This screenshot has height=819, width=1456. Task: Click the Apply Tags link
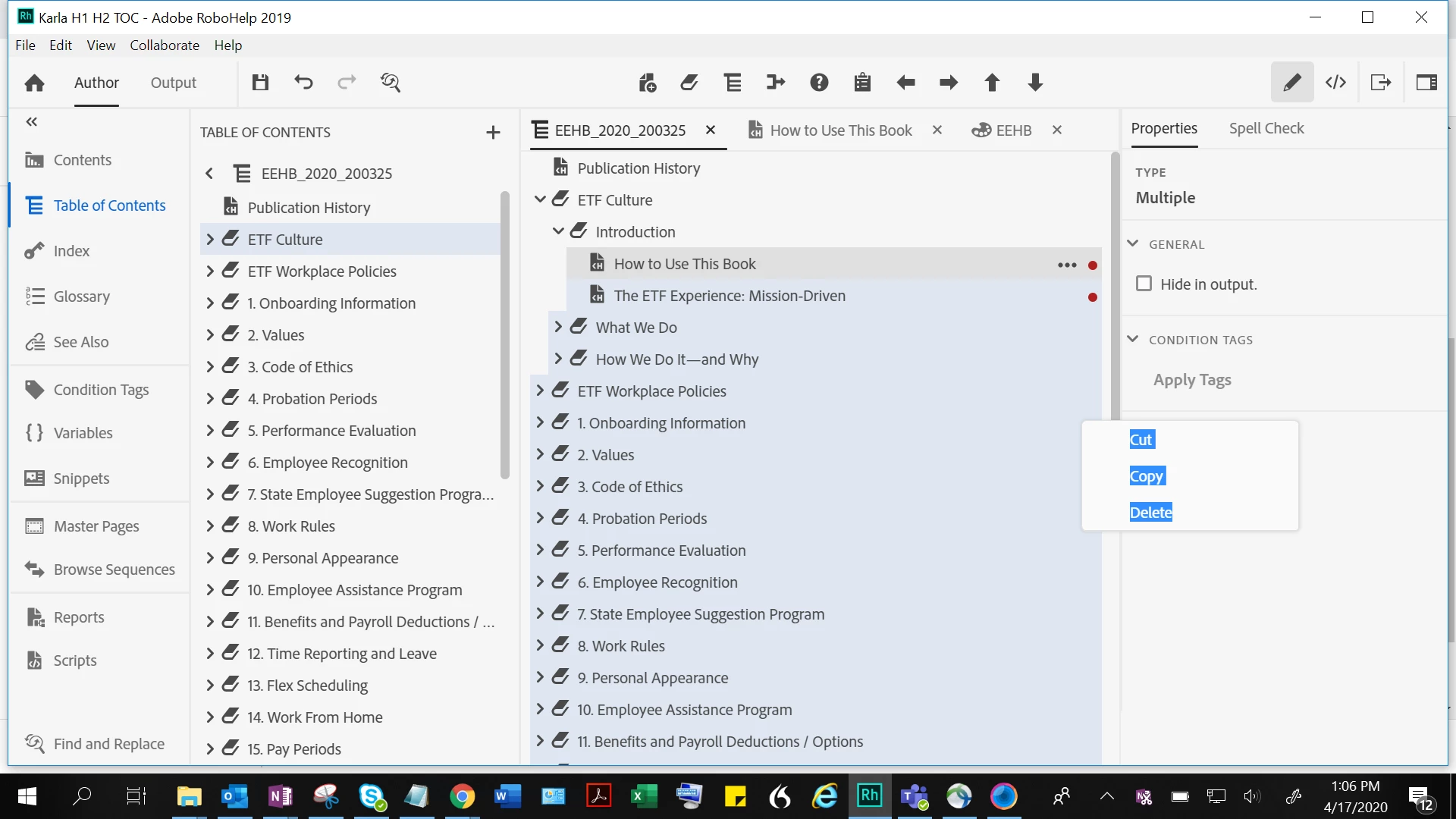[1192, 380]
